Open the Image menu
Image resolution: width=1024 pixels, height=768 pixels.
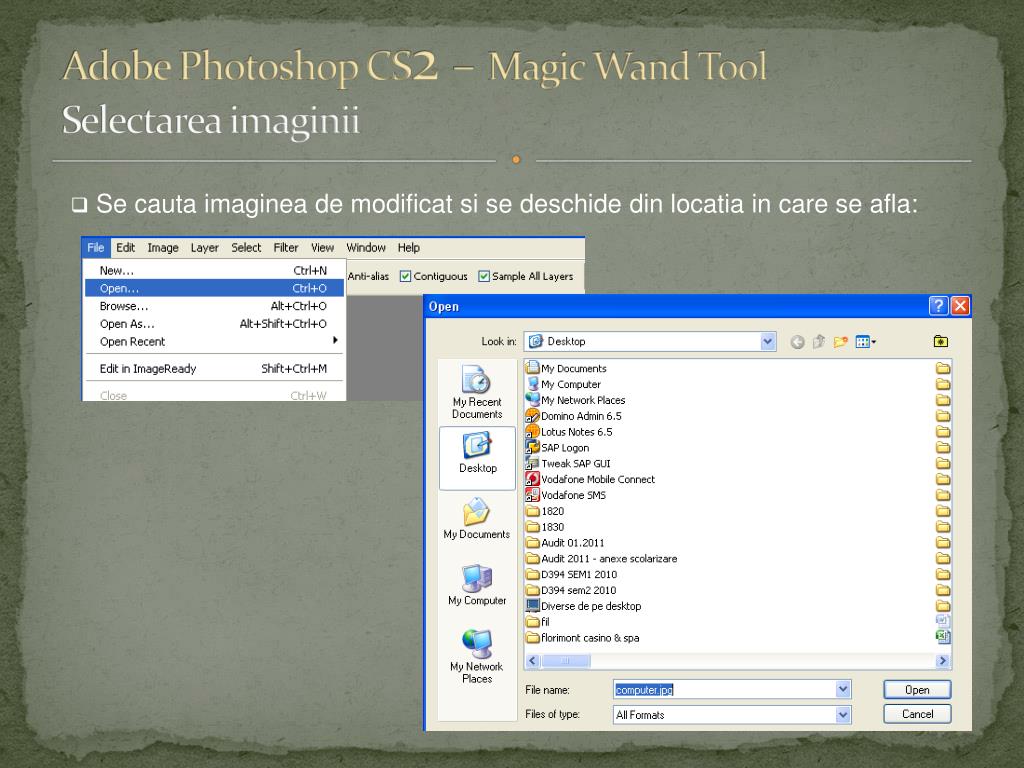pyautogui.click(x=163, y=248)
